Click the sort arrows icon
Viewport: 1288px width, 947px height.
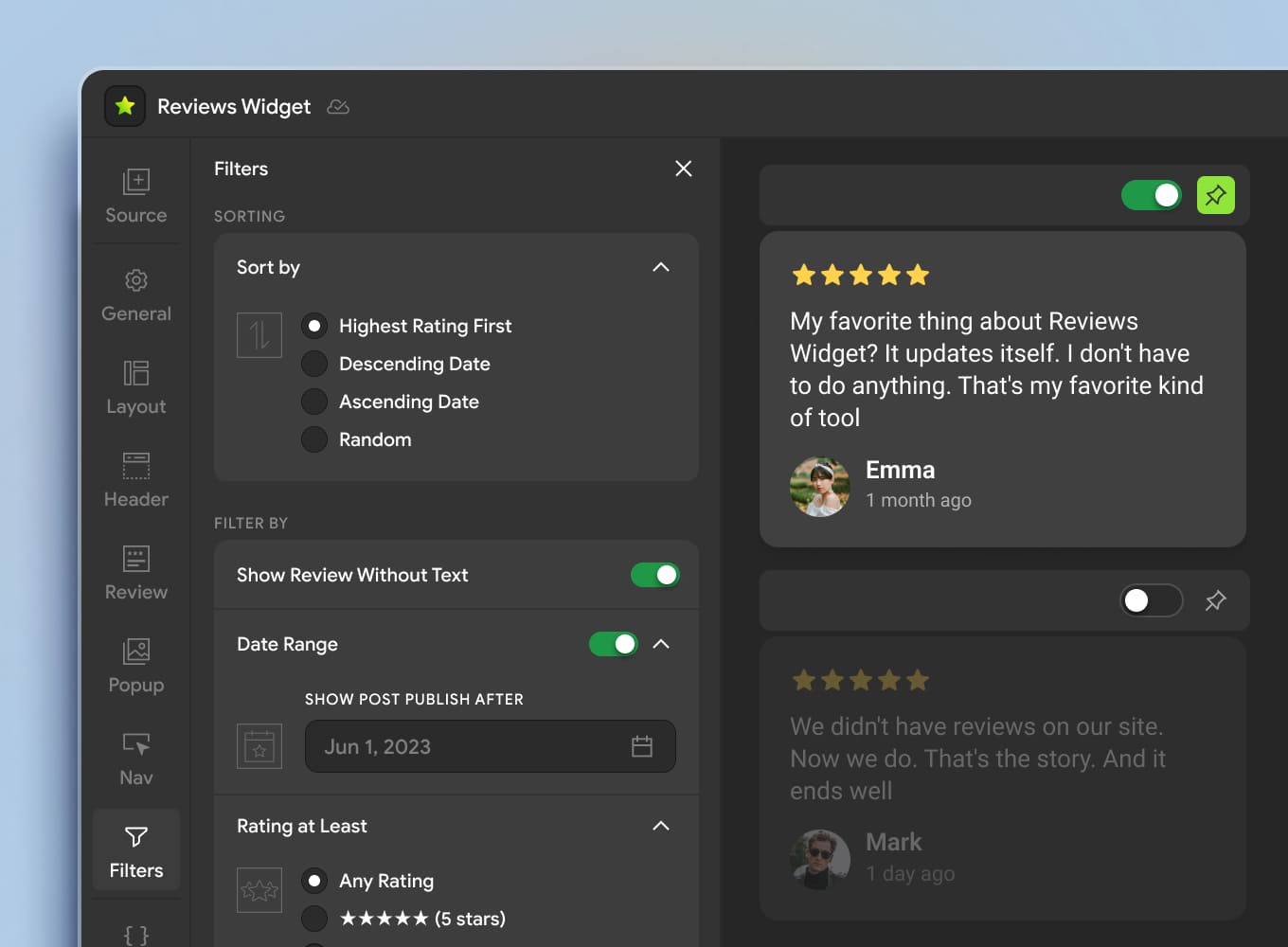(259, 335)
